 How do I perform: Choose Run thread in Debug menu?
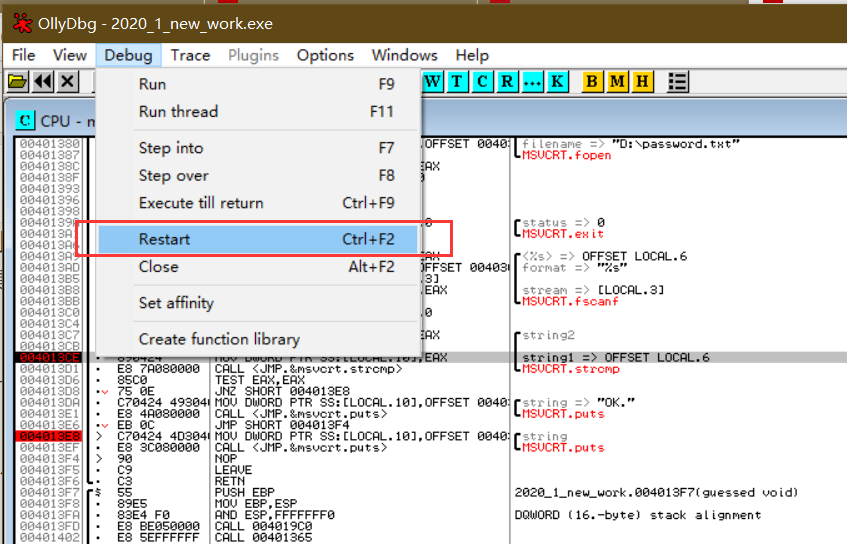point(258,112)
